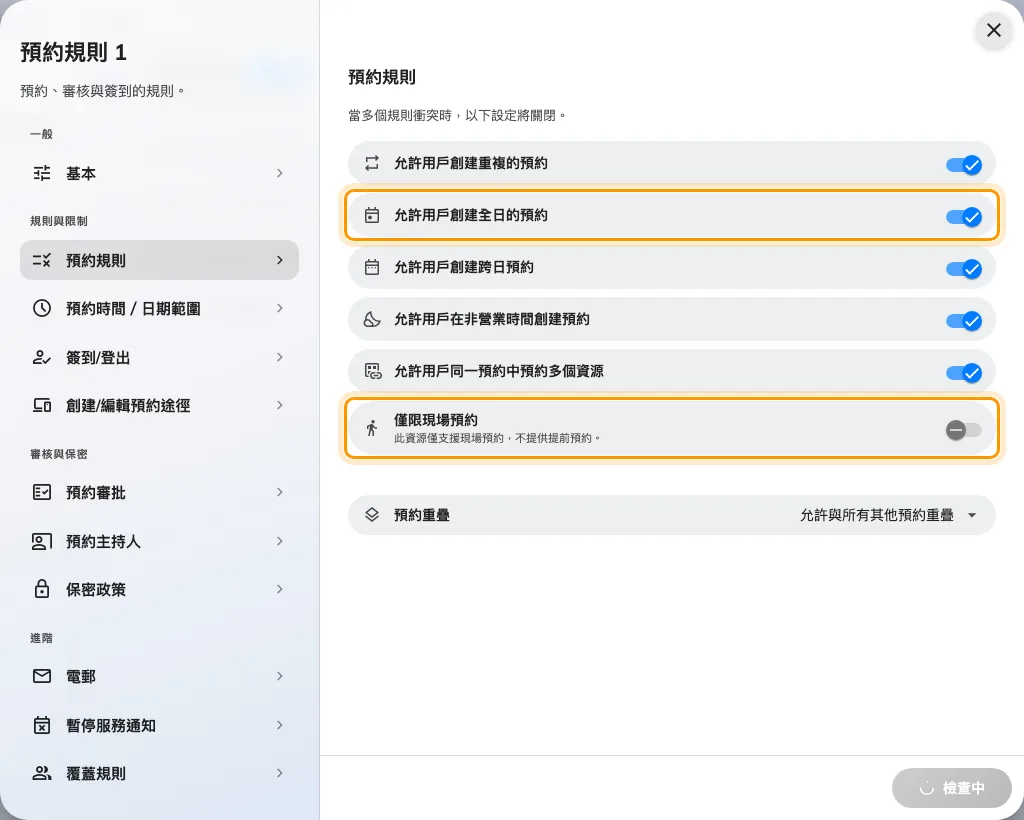The width and height of the screenshot is (1024, 820).
Task: Click the repeat icon for 允許用戶創建重複的預約
Action: click(x=372, y=163)
